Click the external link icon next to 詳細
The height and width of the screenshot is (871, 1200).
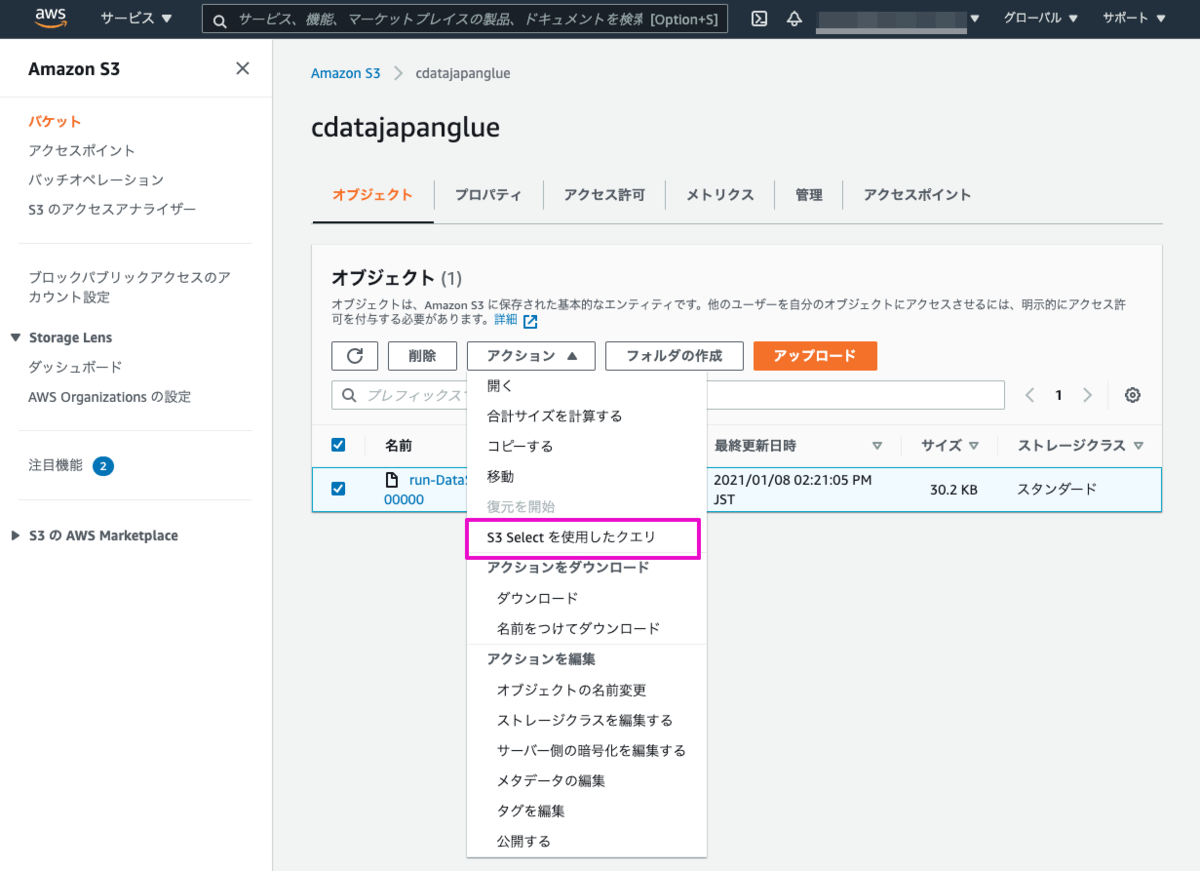coord(530,321)
